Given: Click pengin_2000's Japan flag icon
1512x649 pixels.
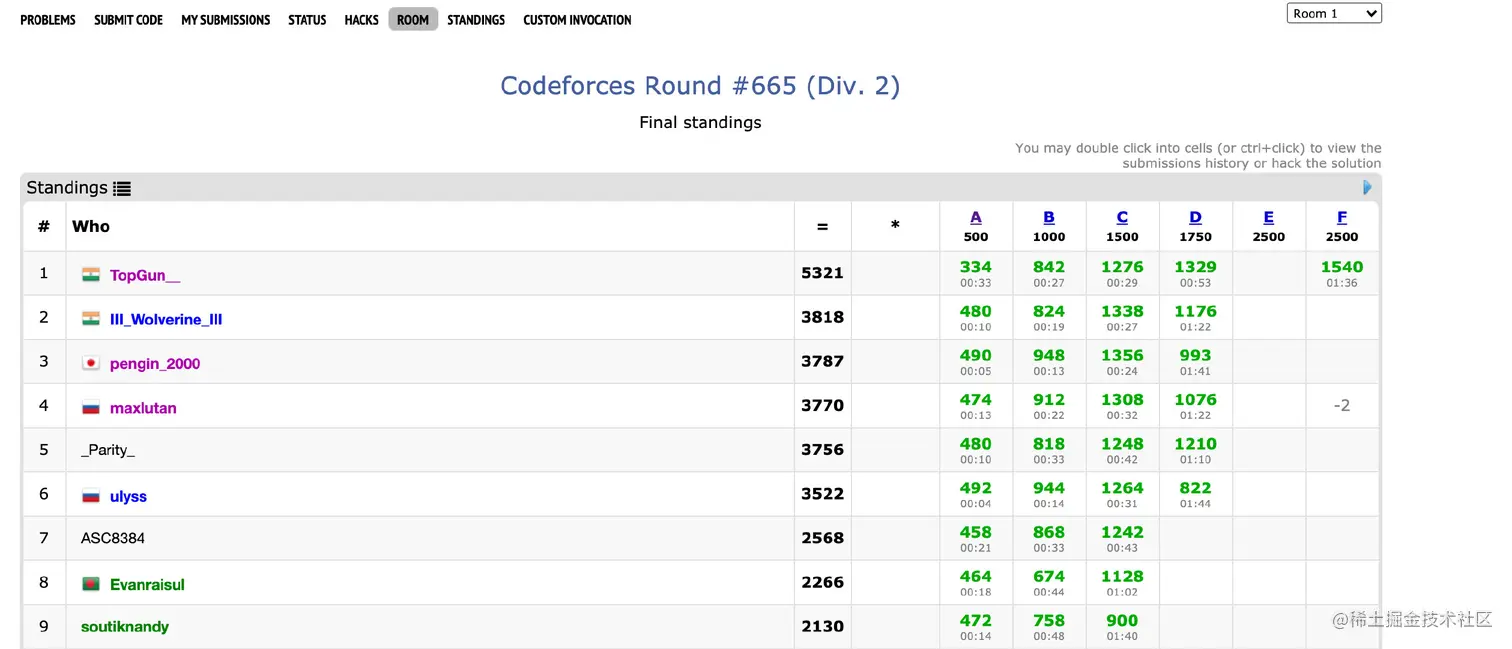Looking at the screenshot, I should [91, 363].
